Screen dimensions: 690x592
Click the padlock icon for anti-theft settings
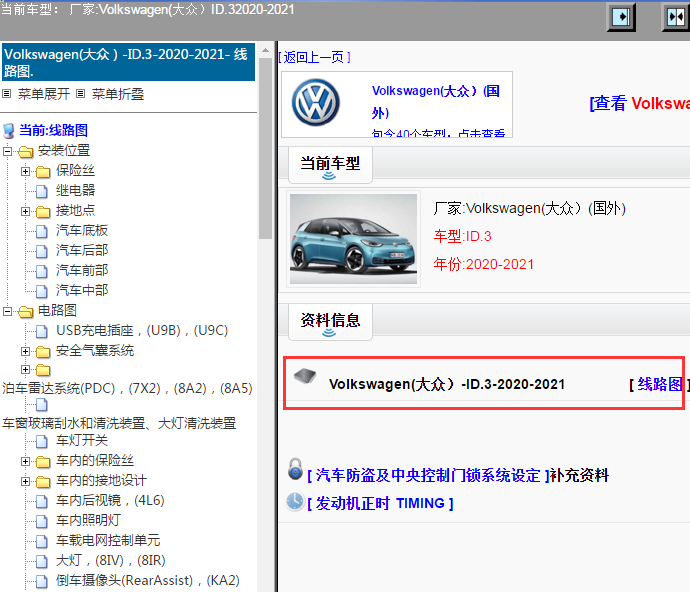click(x=295, y=469)
